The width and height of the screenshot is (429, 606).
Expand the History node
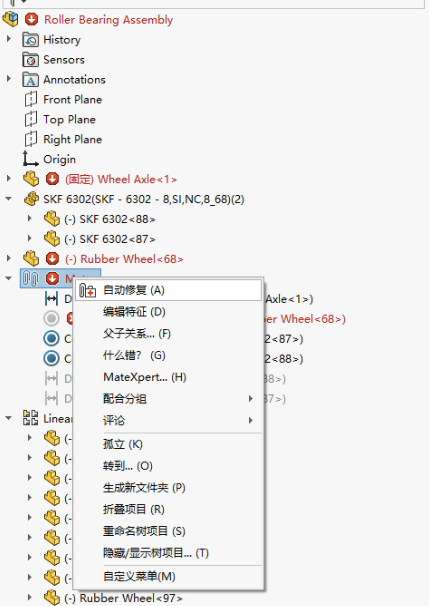coord(9,39)
